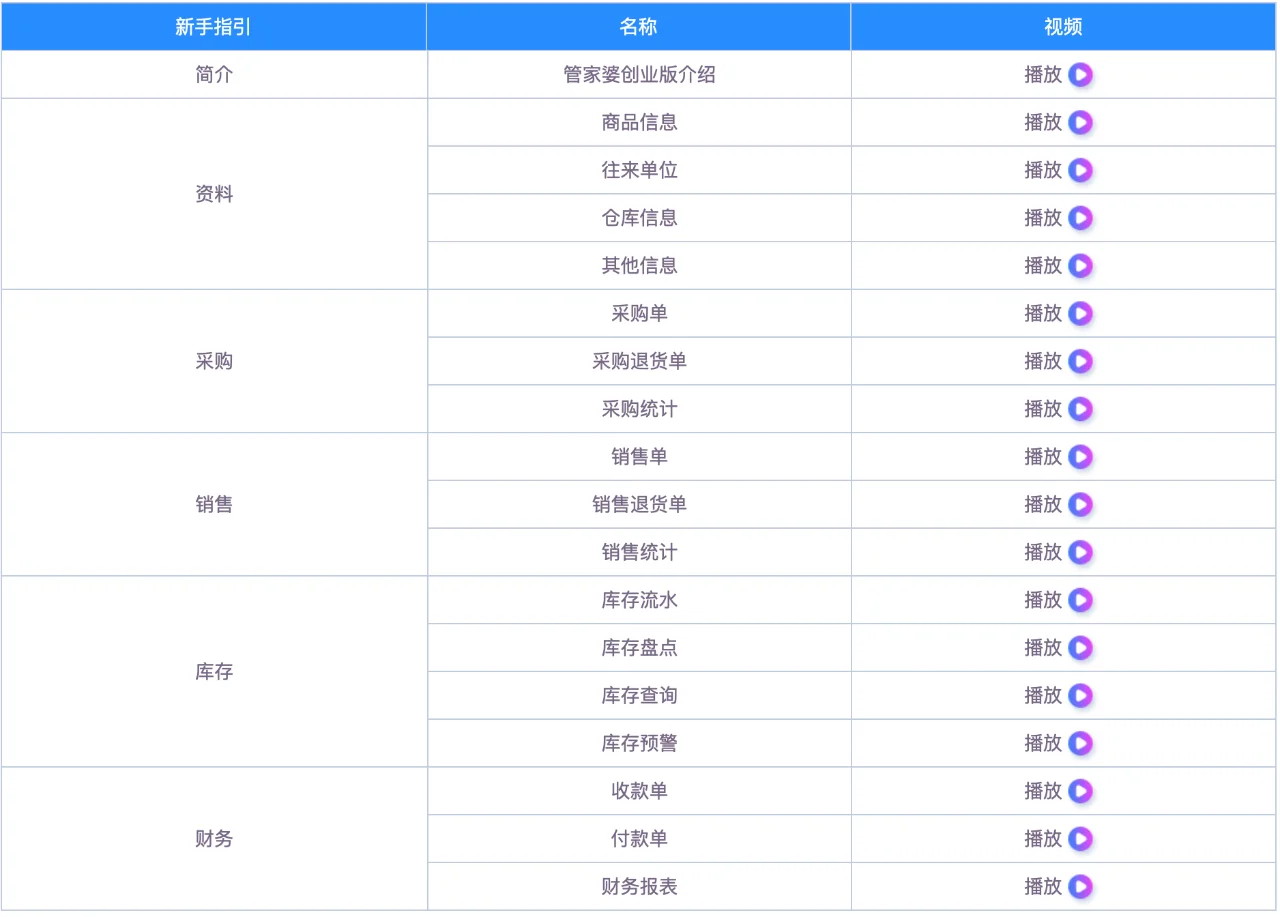Click the 采购统计 name cell
This screenshot has height=917, width=1280.
coord(639,409)
